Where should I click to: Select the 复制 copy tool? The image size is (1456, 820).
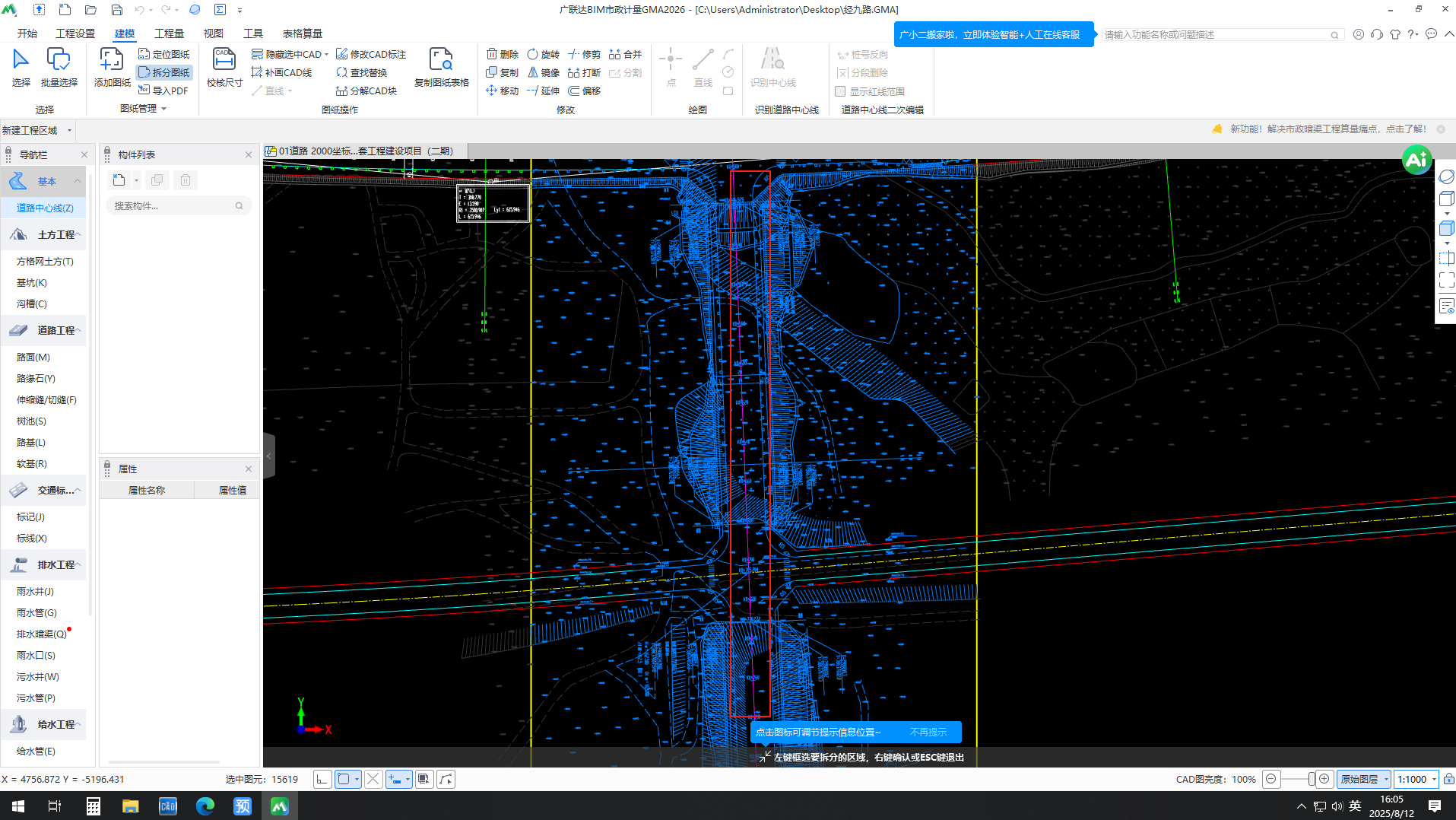point(503,72)
